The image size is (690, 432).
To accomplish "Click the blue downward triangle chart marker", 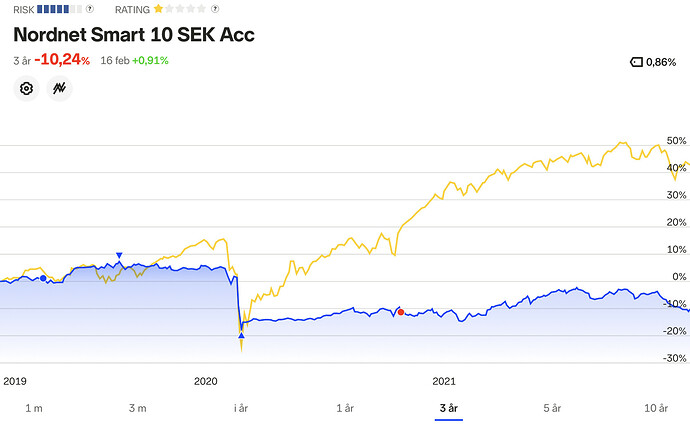I will [119, 256].
